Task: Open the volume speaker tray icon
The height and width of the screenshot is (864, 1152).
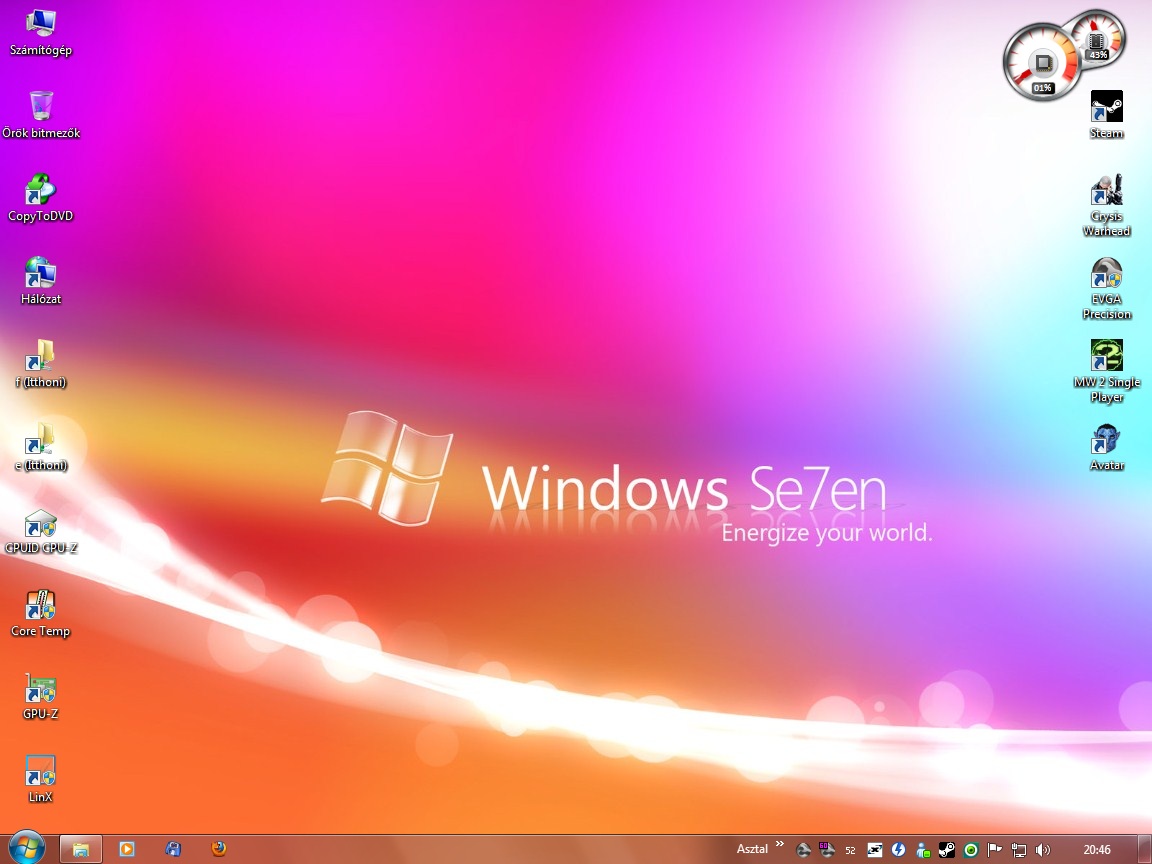Action: coord(1043,850)
